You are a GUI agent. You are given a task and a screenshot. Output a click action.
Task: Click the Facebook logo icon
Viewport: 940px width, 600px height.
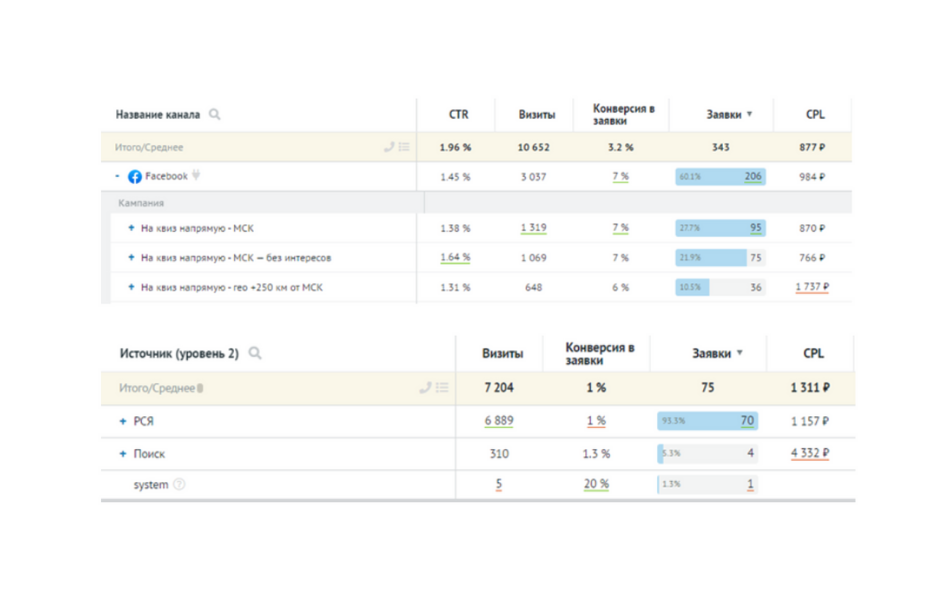[135, 176]
